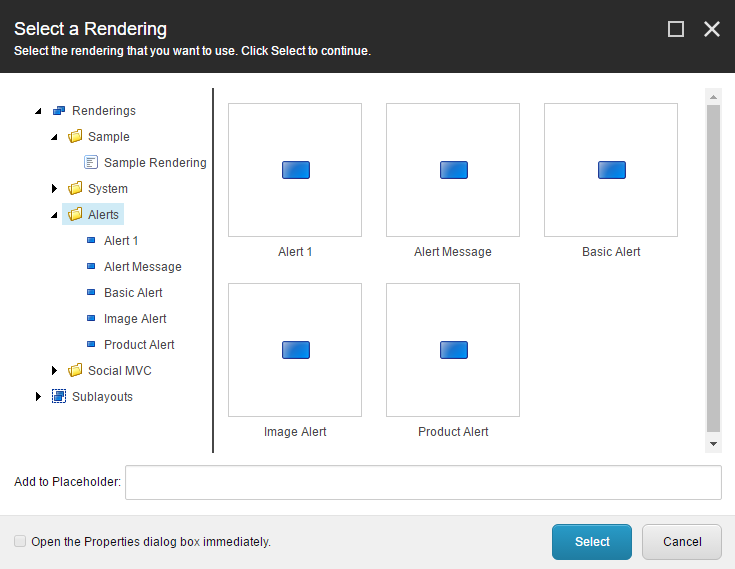Screen dimensions: 735x569
Task: Select Image Alert in the tree
Action: [x=135, y=319]
